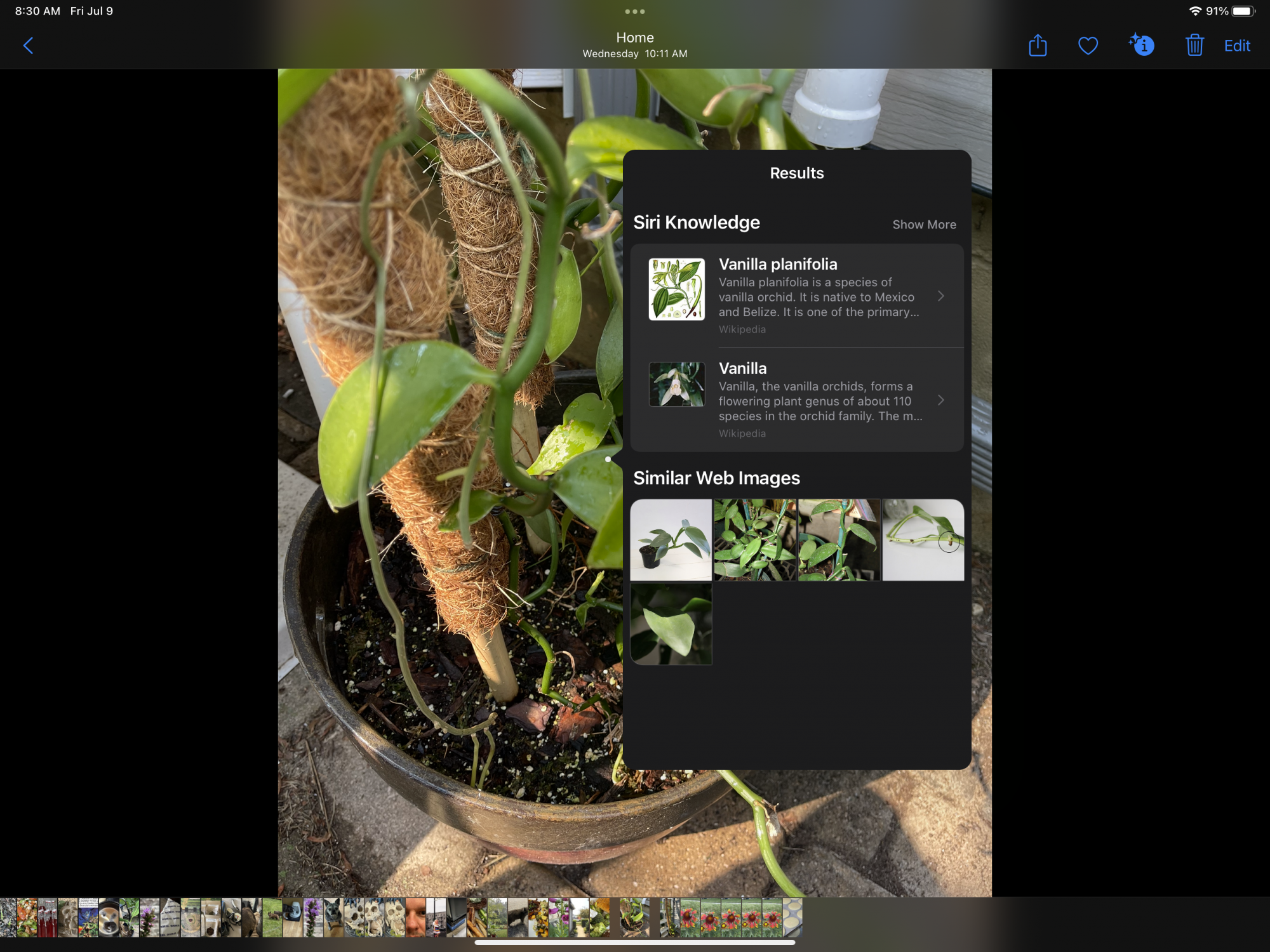This screenshot has height=952, width=1270.
Task: Delete photo with trash icon
Action: 1194,46
